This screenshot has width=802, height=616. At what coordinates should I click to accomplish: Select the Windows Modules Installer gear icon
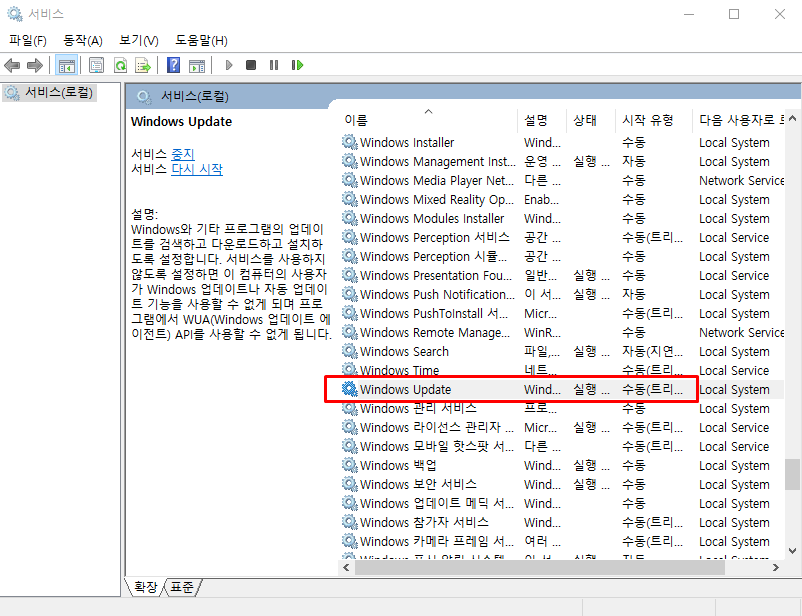tap(350, 218)
